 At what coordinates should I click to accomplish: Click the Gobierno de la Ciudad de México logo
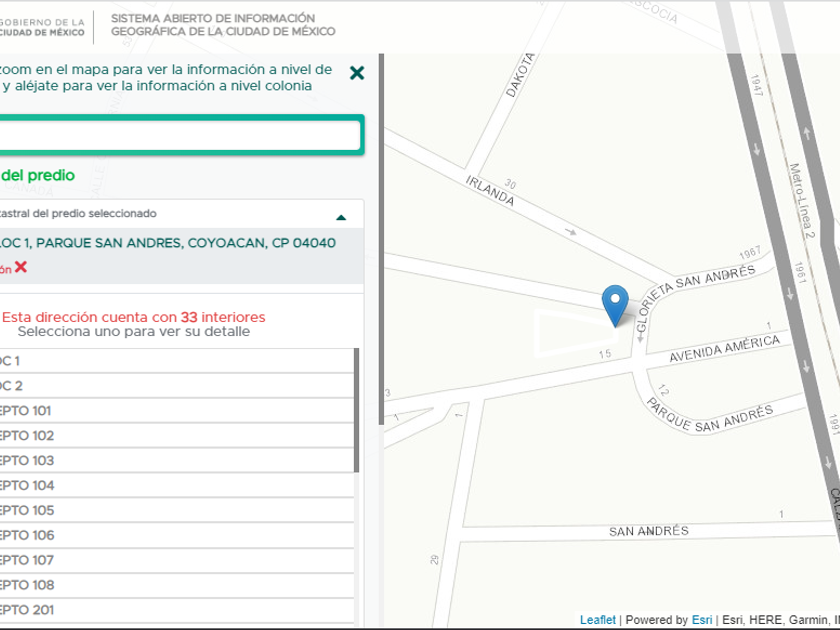coord(42,27)
